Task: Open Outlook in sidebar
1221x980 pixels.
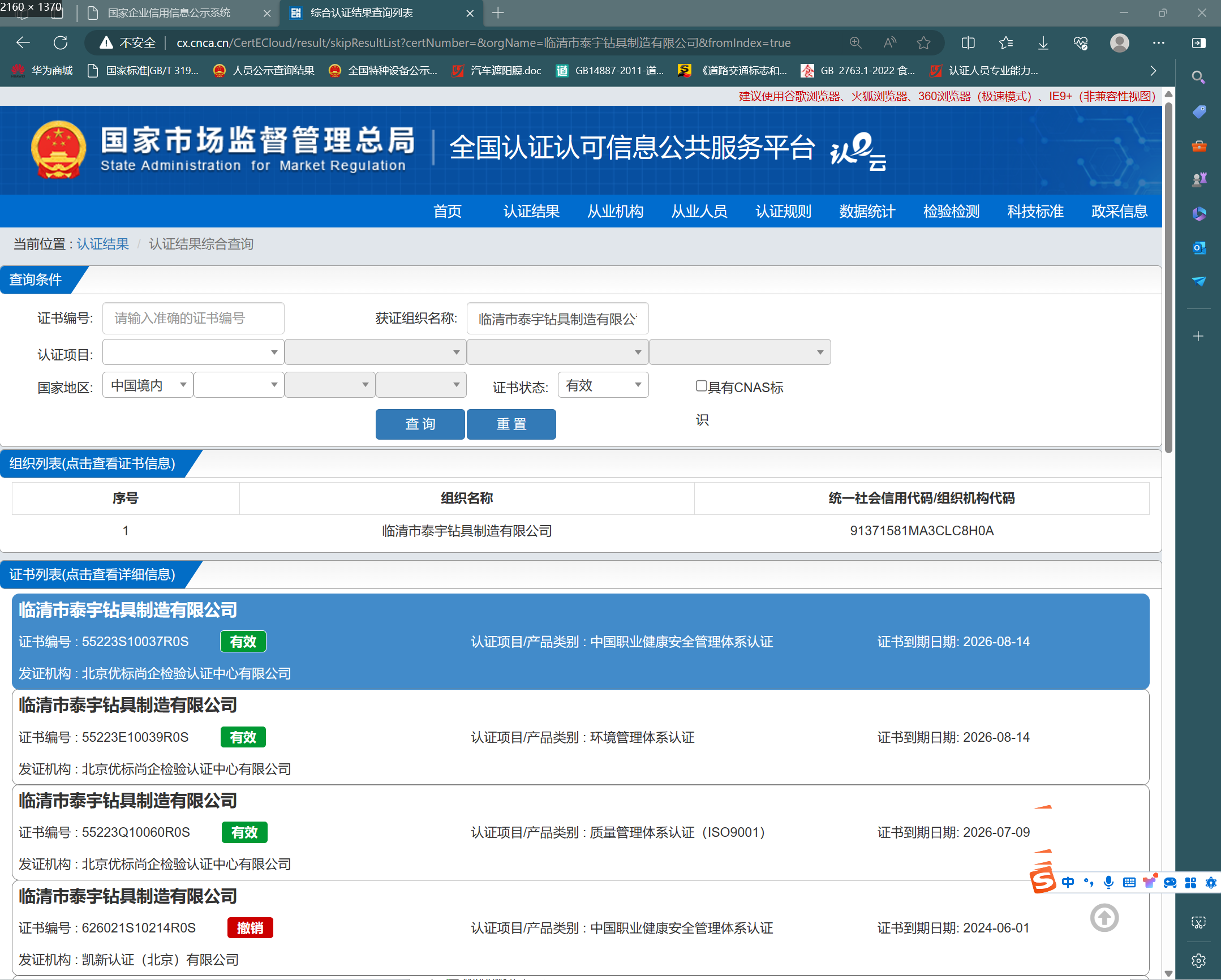Action: click(x=1198, y=248)
